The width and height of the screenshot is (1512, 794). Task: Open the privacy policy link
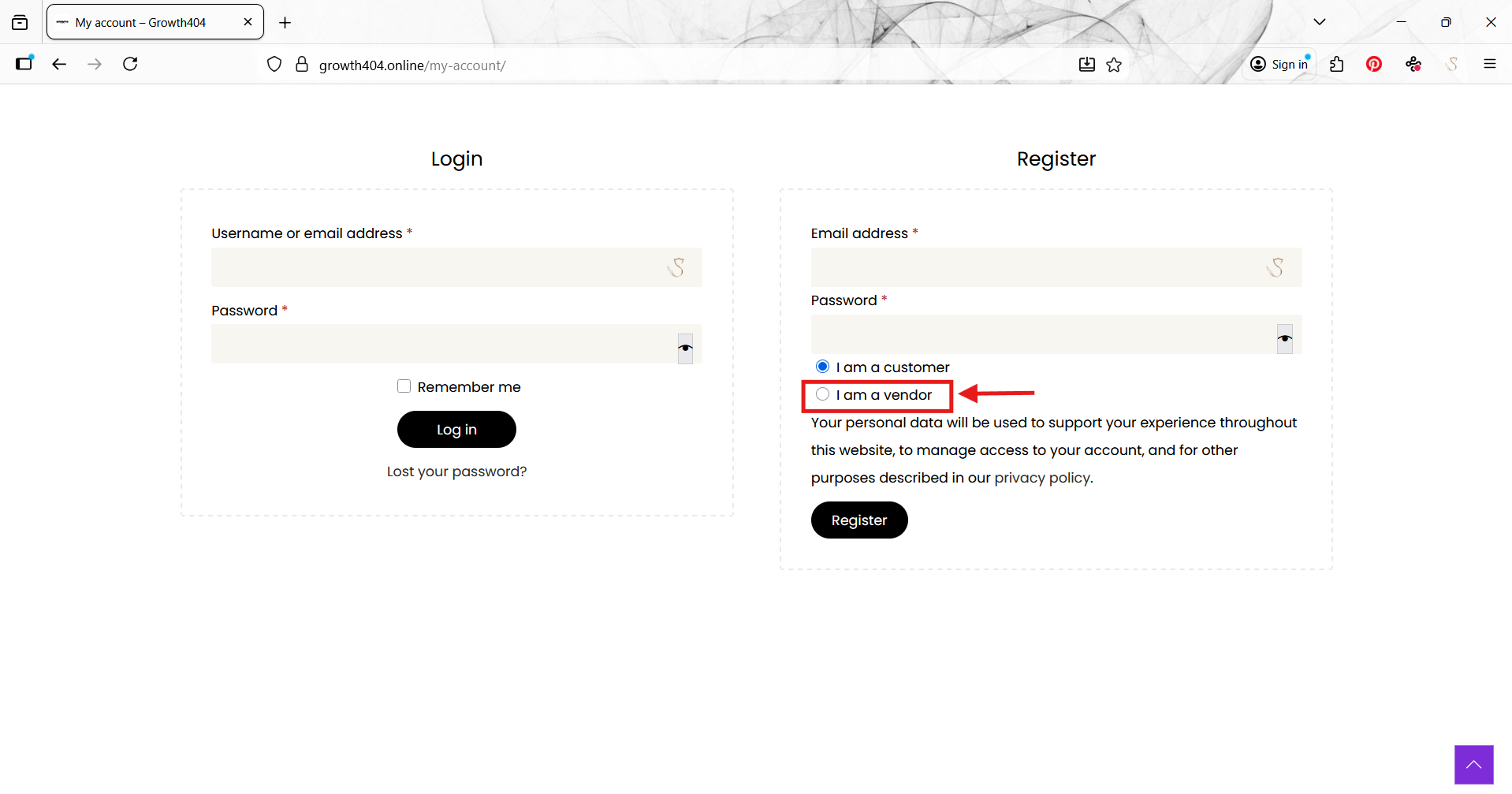point(1041,478)
